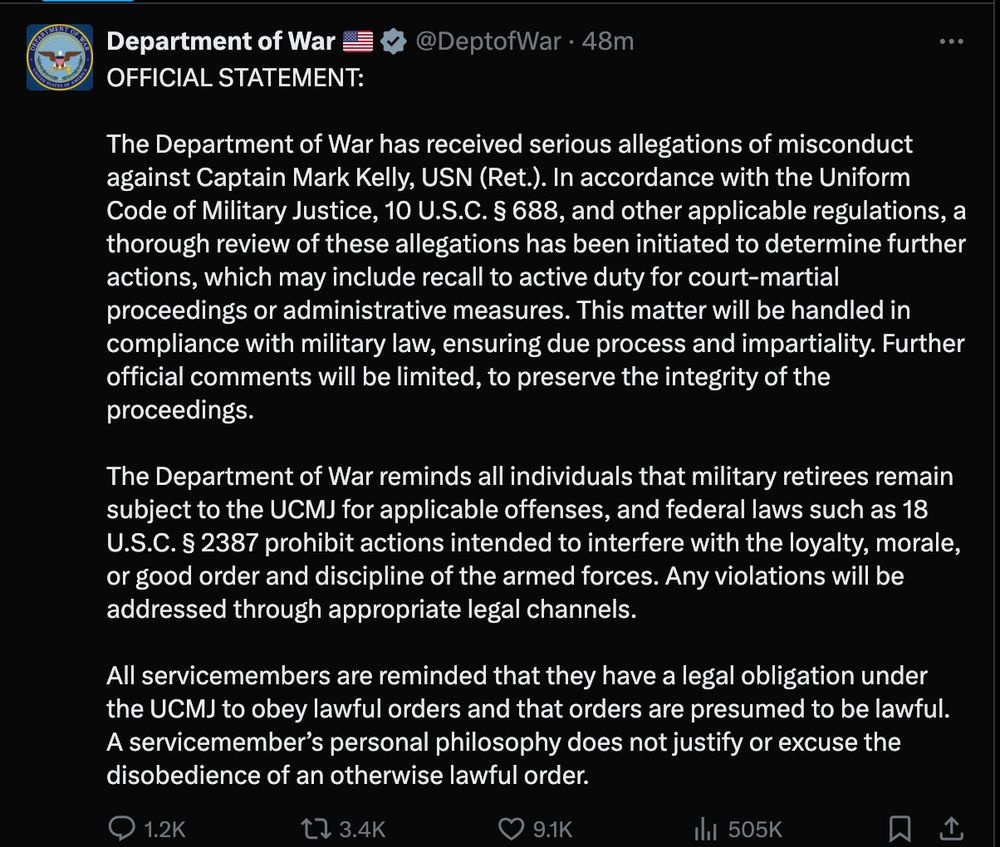
Task: Open the repost options via arrows icon
Action: [316, 829]
